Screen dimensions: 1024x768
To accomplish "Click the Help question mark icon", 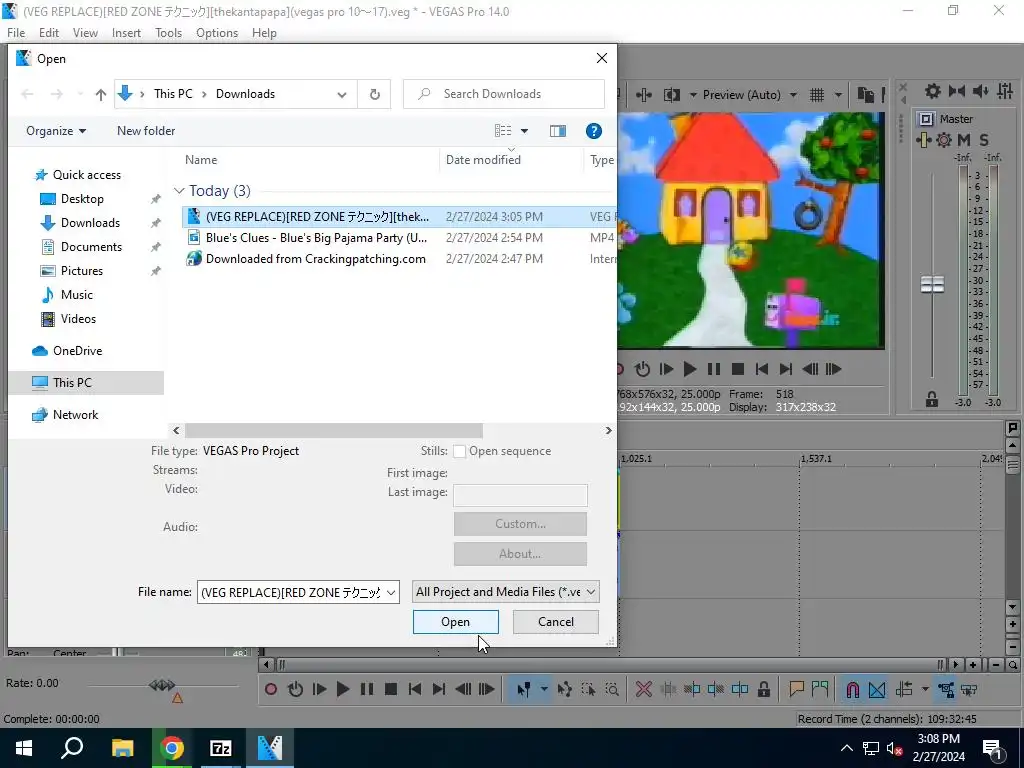I will tap(594, 131).
